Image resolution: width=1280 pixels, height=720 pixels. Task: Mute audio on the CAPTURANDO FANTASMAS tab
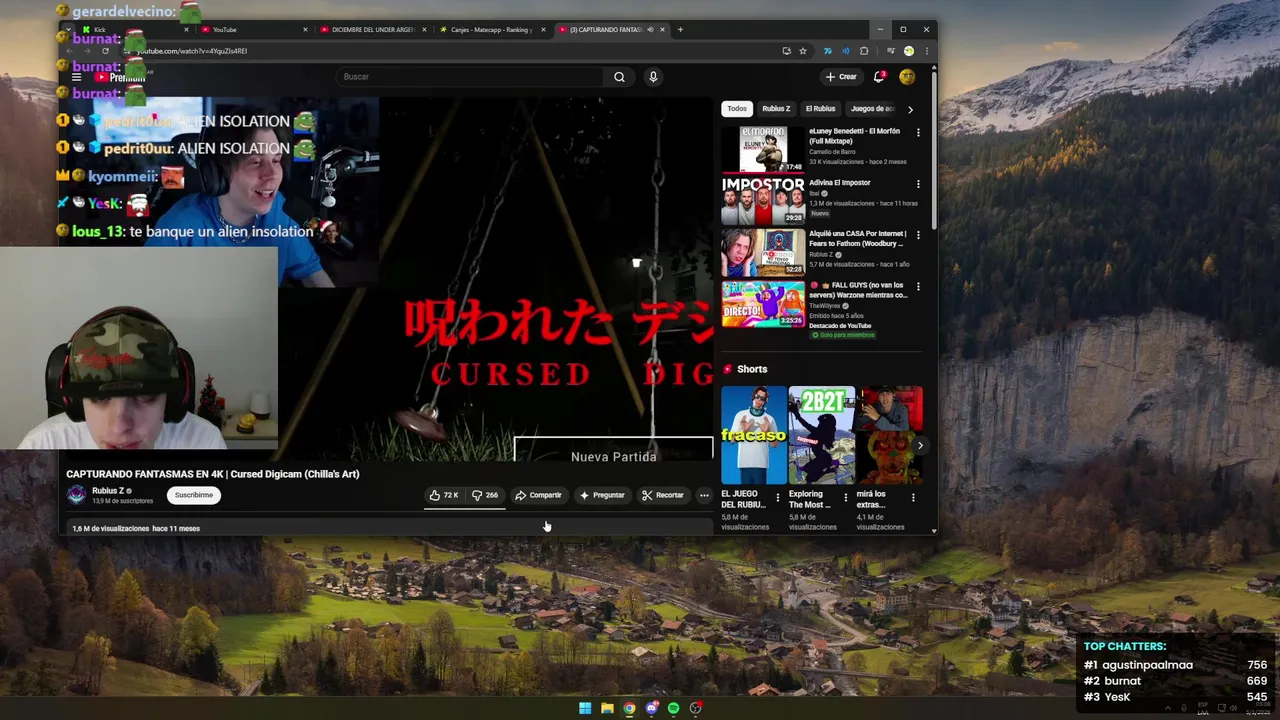[650, 30]
